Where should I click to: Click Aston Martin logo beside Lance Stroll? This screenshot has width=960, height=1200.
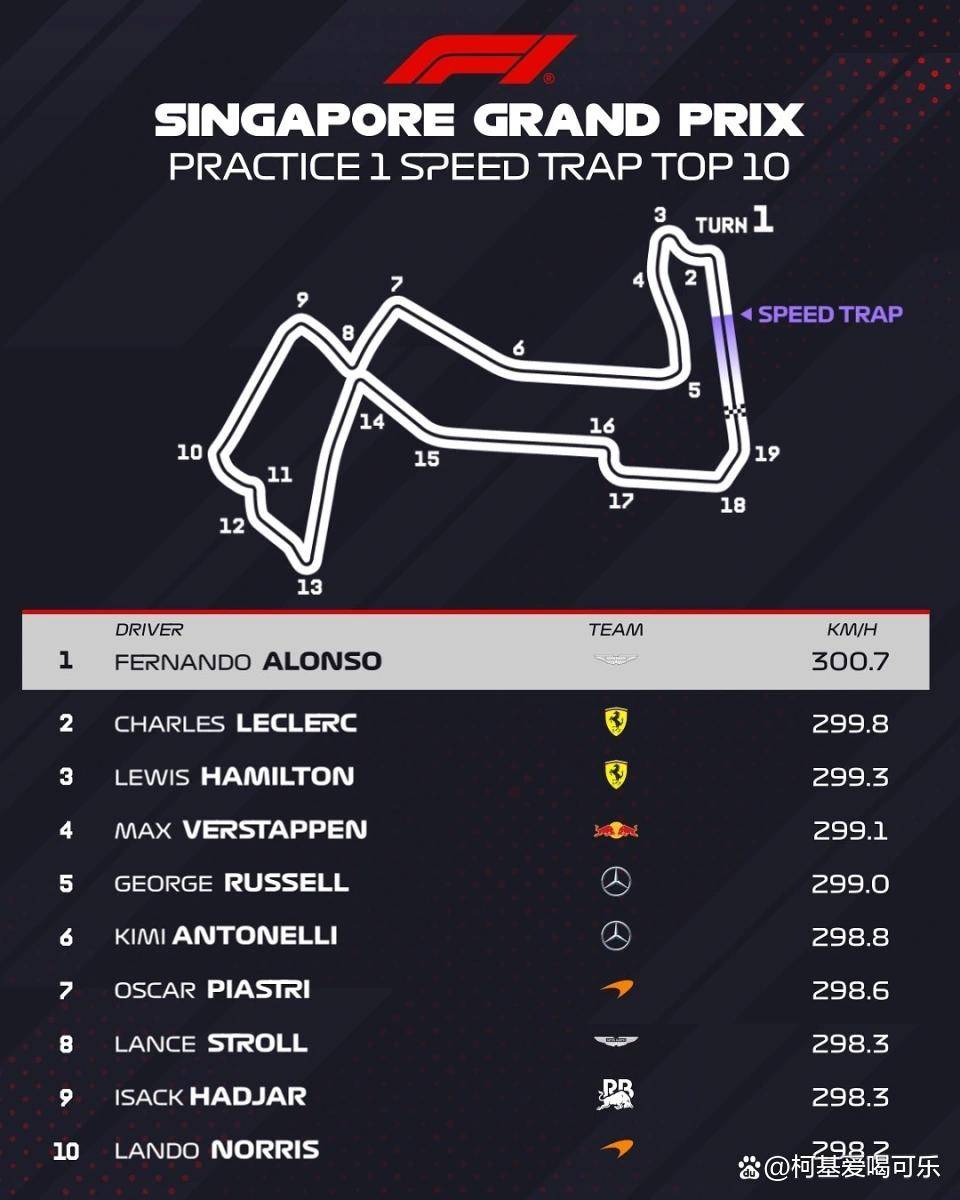click(615, 1043)
